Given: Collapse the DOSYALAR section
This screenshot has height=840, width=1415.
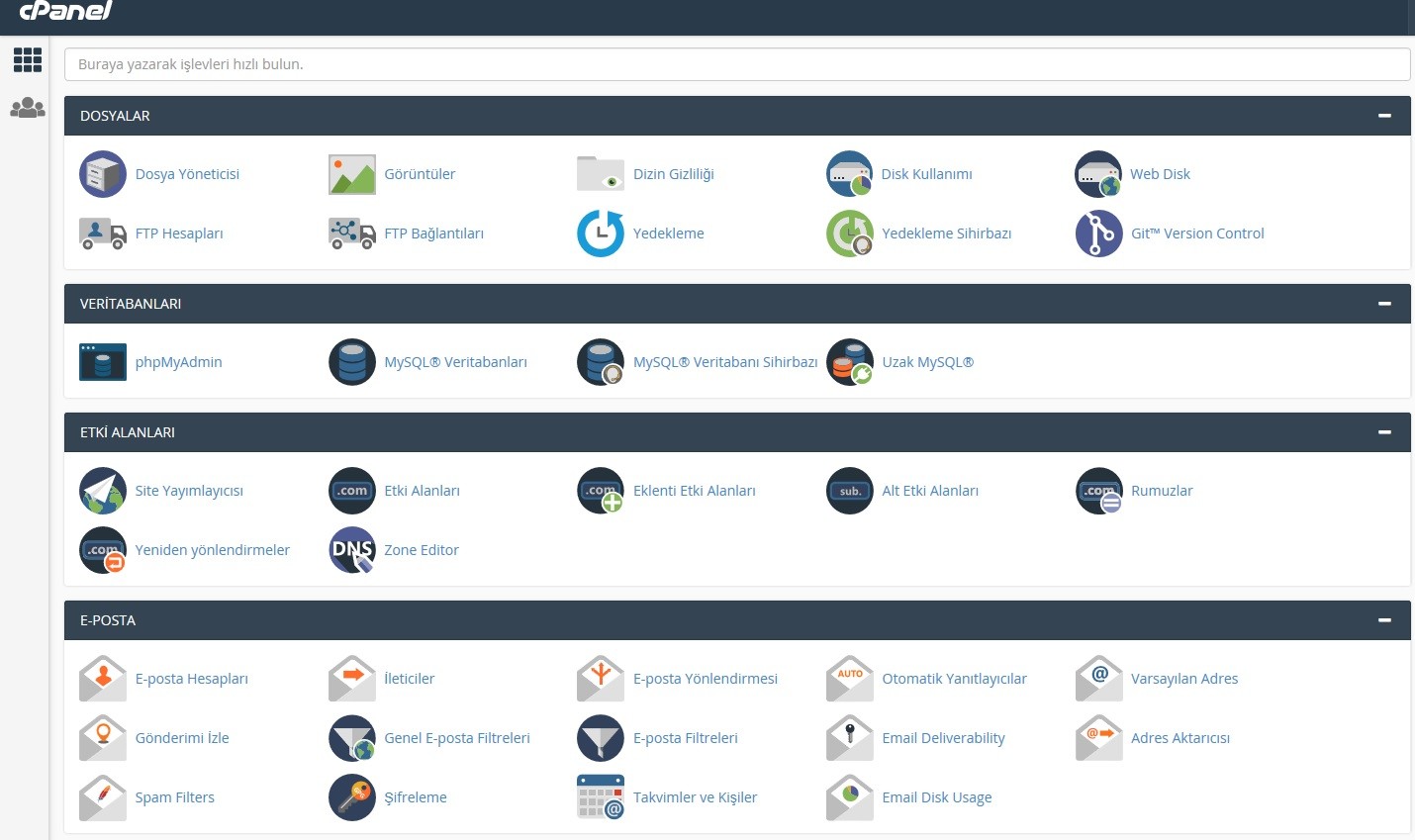Looking at the screenshot, I should (x=1384, y=116).
